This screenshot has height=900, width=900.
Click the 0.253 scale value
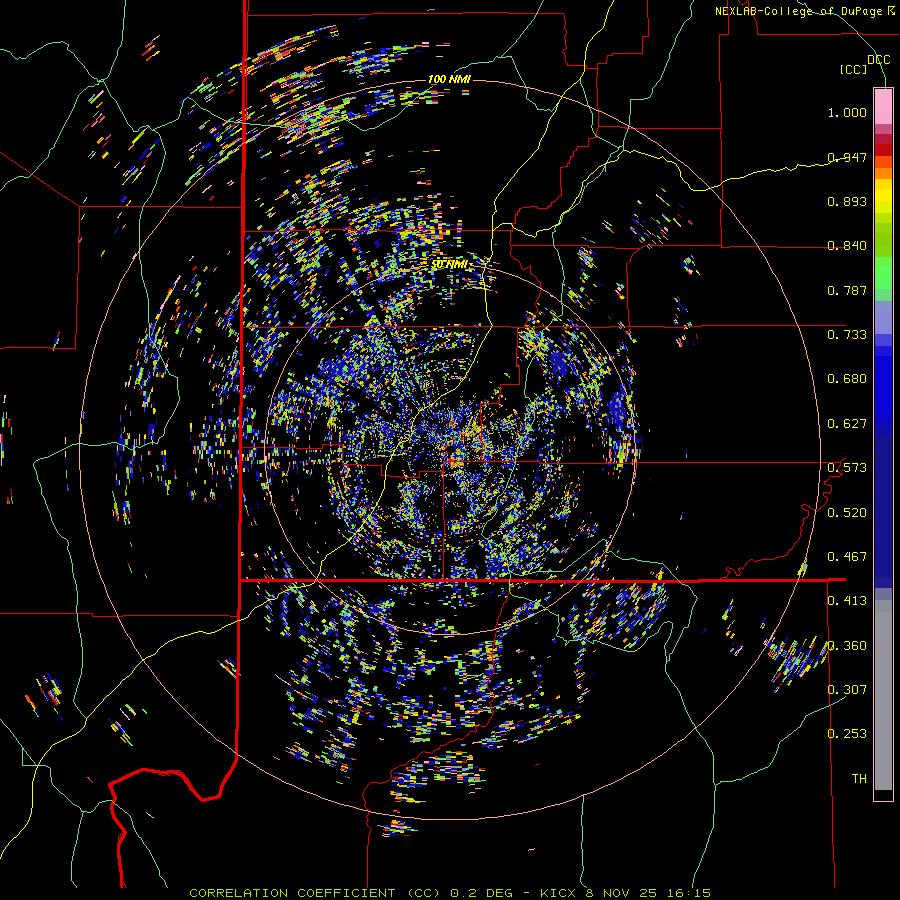coord(847,734)
